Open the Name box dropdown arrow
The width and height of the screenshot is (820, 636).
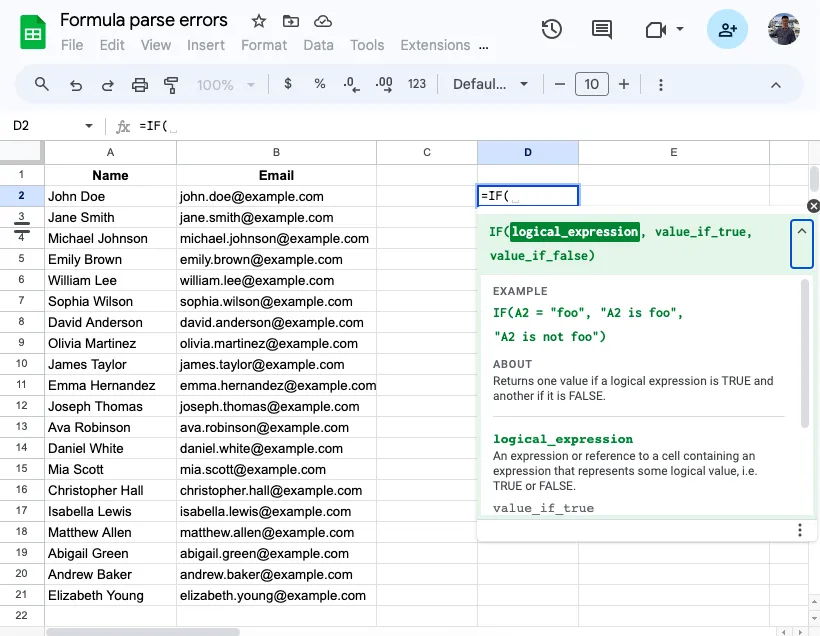[88, 126]
